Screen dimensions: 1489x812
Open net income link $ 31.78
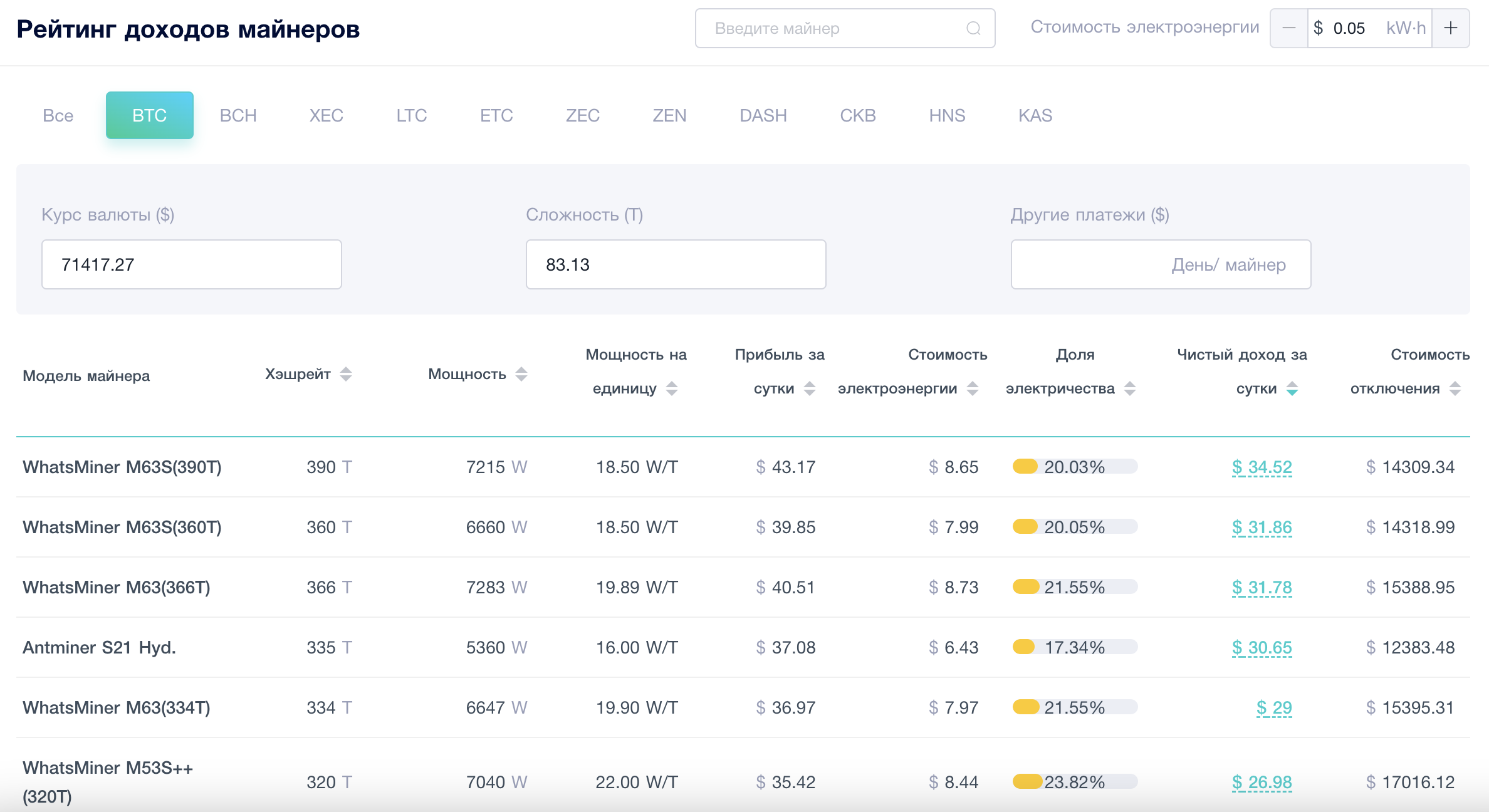[x=1262, y=588]
